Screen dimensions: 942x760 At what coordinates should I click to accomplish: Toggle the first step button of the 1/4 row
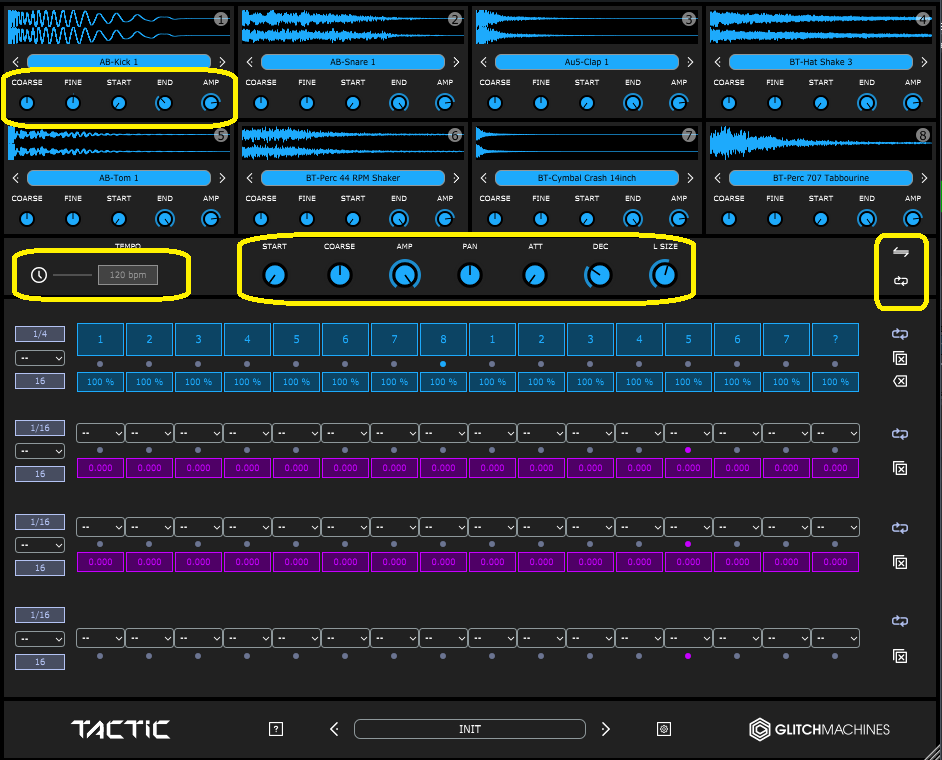tap(100, 339)
